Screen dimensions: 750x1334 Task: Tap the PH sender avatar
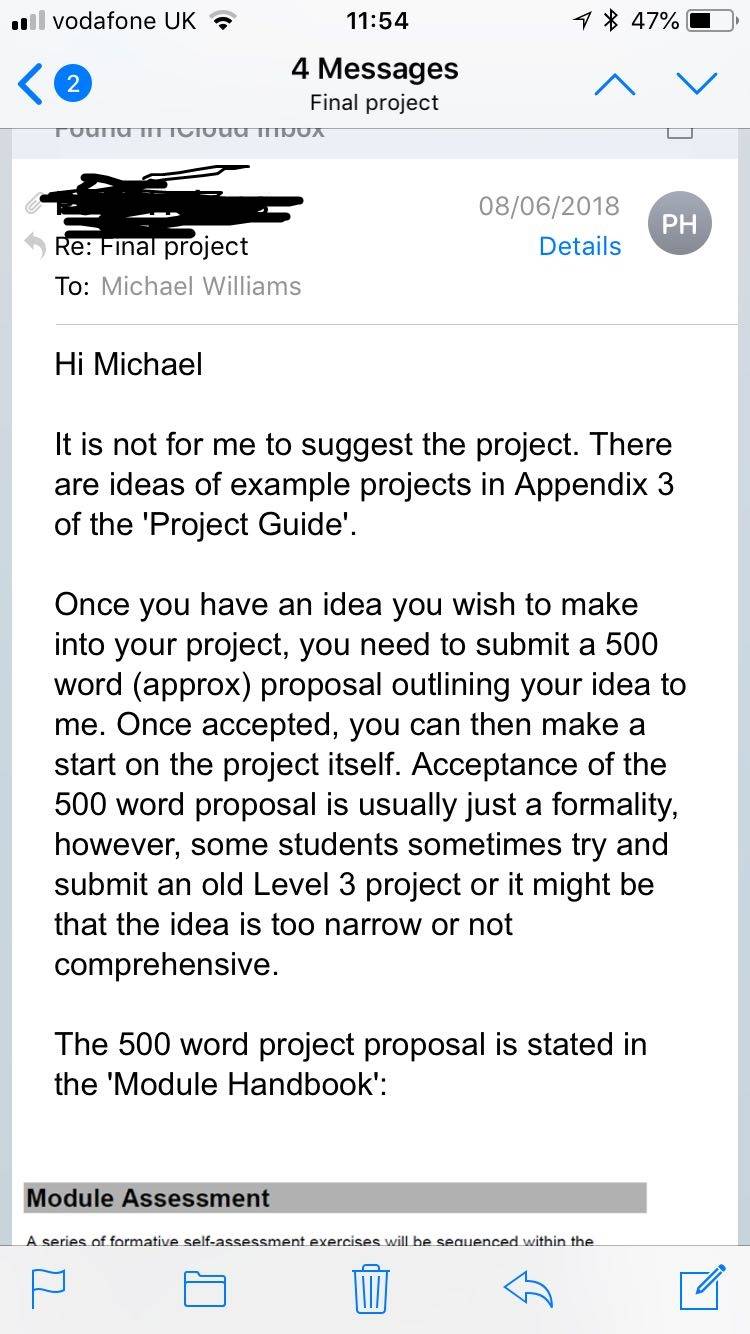[680, 223]
